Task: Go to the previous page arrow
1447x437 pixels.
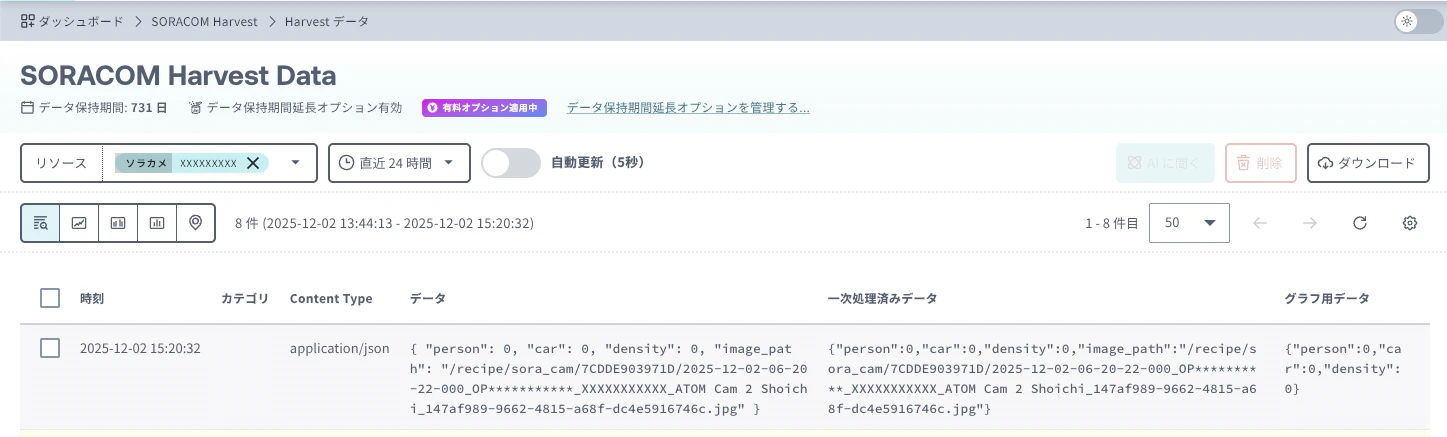Action: pos(1260,223)
